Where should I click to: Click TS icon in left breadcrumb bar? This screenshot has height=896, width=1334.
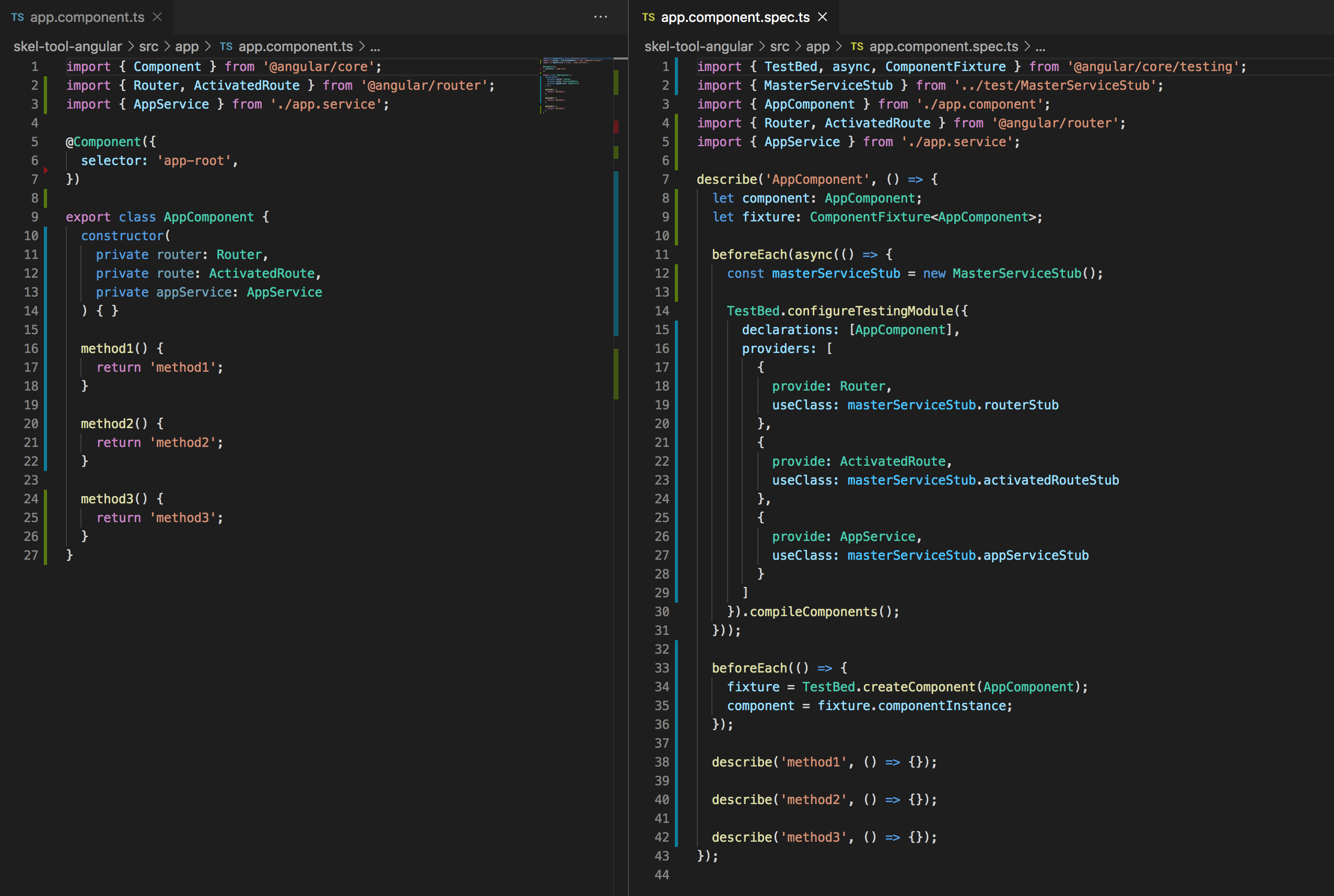pos(226,46)
